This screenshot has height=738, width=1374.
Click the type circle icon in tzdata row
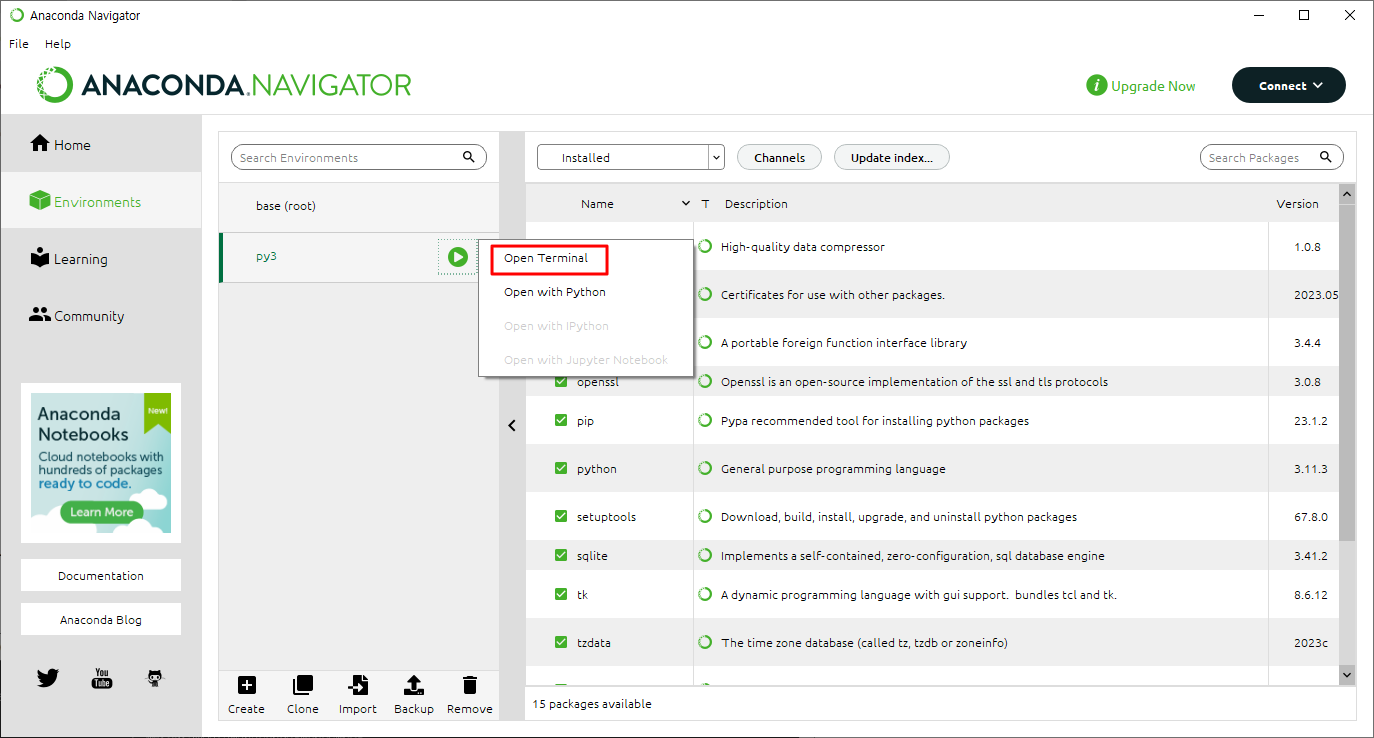tap(705, 643)
